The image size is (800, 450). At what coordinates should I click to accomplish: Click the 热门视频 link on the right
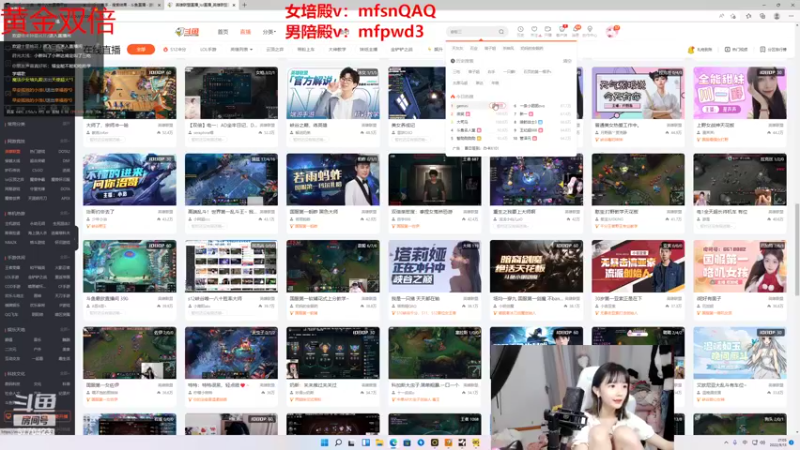tap(736, 49)
